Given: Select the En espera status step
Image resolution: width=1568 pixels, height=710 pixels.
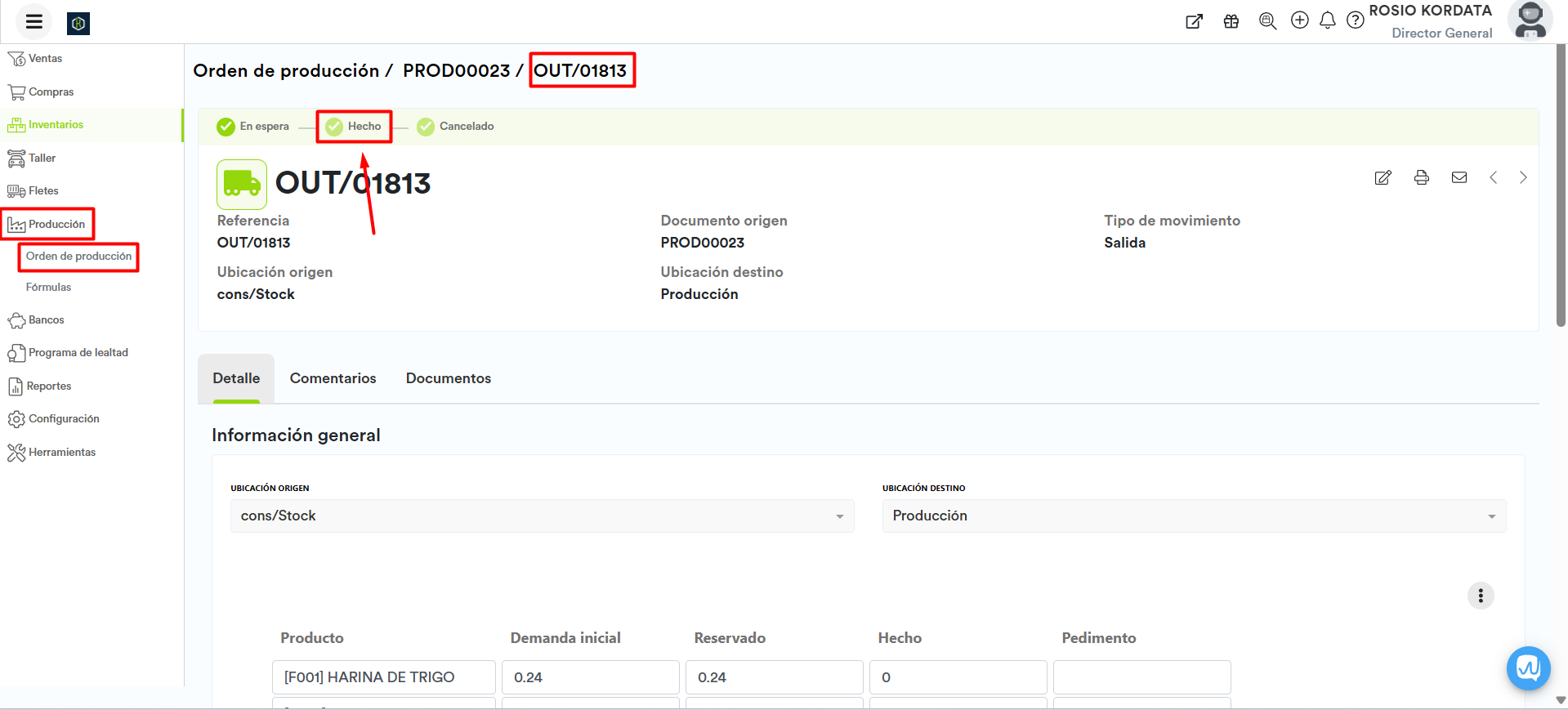Looking at the screenshot, I should point(253,127).
